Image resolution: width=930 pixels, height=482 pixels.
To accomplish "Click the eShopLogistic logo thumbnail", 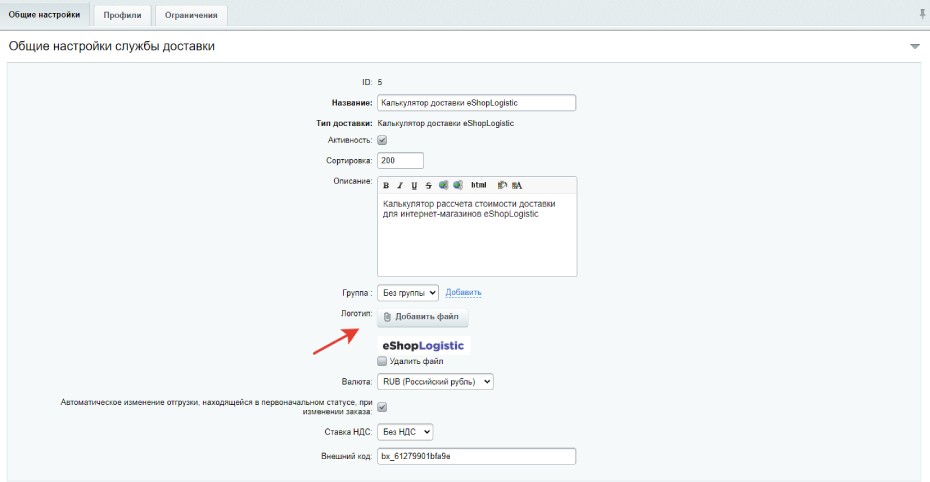I will coord(423,346).
